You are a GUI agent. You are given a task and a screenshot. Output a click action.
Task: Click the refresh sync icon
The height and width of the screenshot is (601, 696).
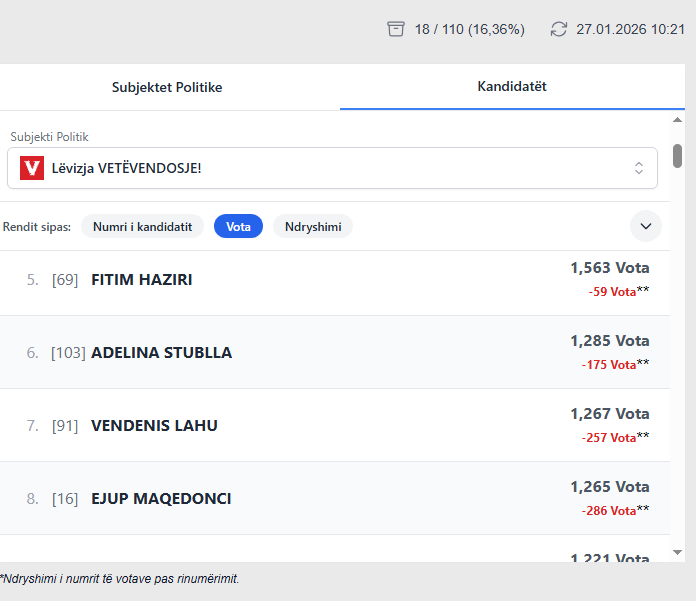(559, 29)
